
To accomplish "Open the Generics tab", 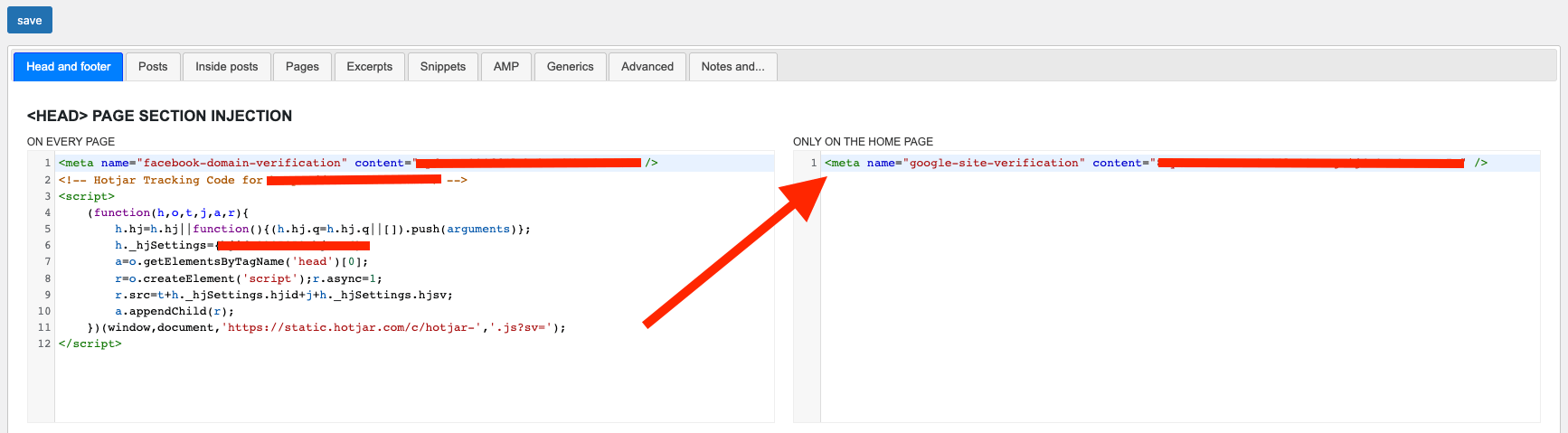I will point(570,66).
